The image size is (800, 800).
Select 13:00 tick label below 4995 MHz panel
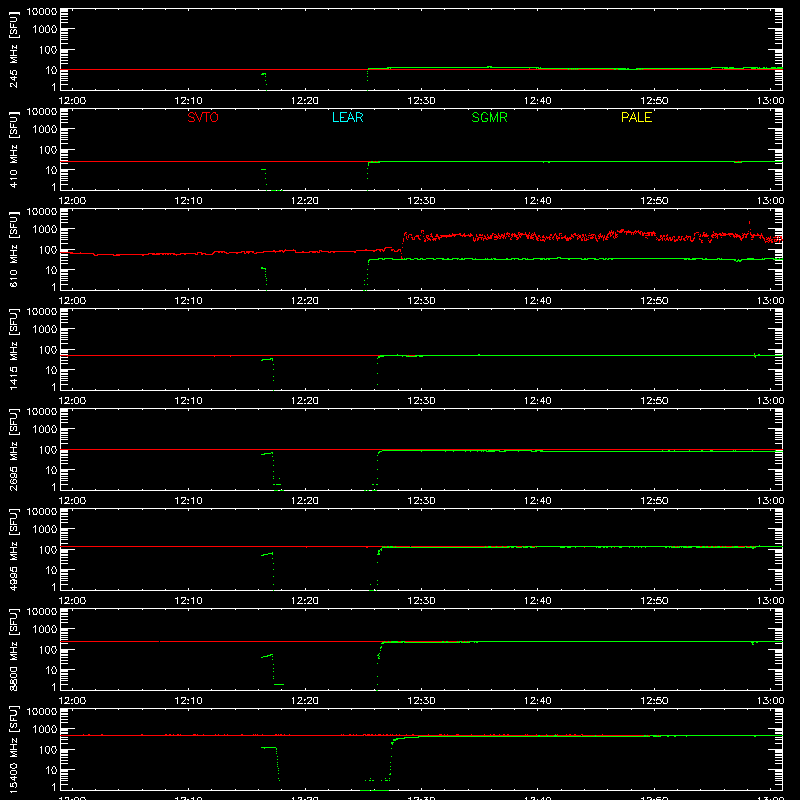coord(770,601)
